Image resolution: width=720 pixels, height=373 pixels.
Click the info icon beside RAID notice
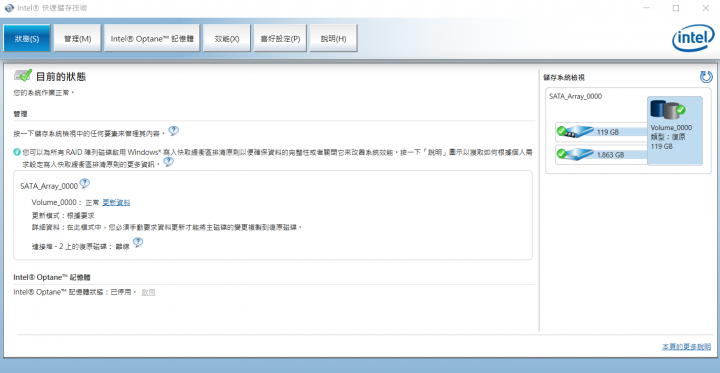pos(17,152)
